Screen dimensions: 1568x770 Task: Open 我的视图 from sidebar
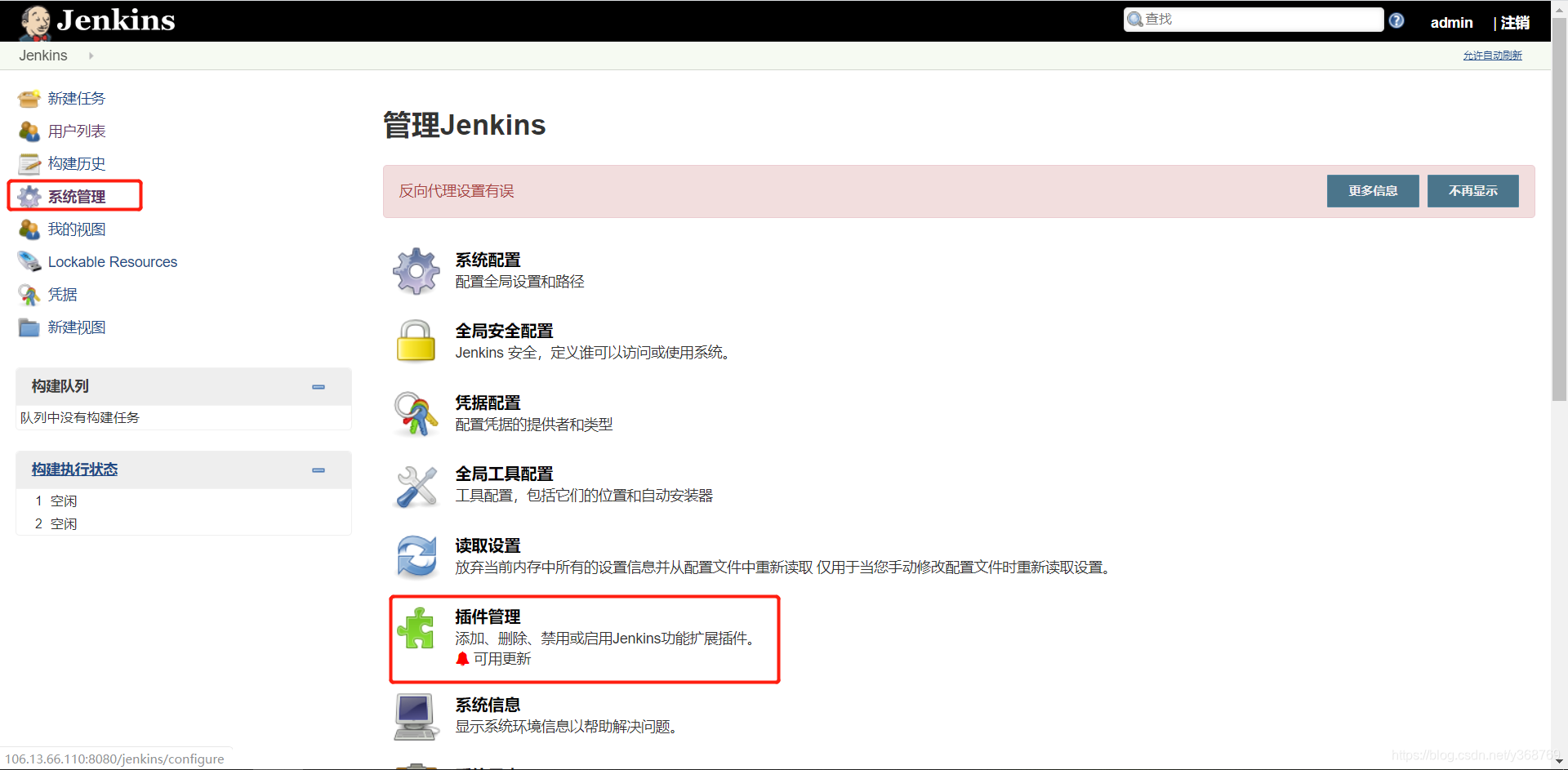77,229
